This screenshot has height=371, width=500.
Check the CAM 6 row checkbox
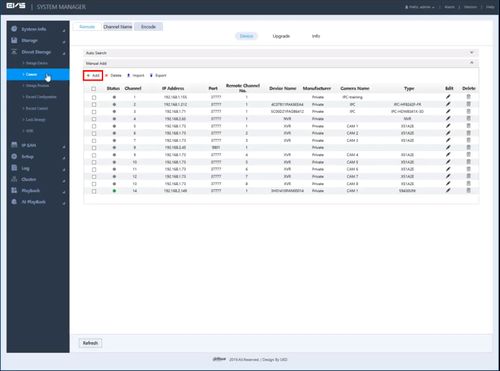click(94, 169)
